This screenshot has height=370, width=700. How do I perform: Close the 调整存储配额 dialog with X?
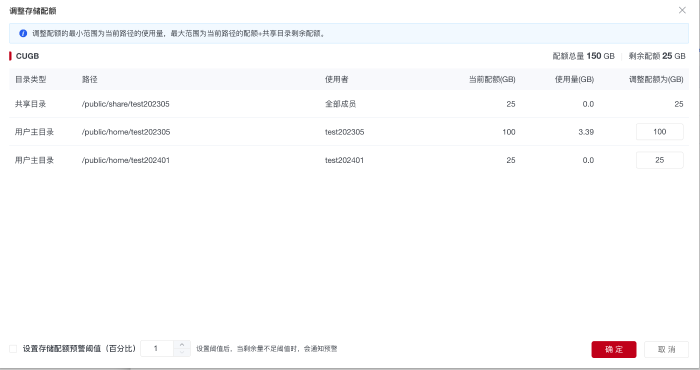click(682, 10)
